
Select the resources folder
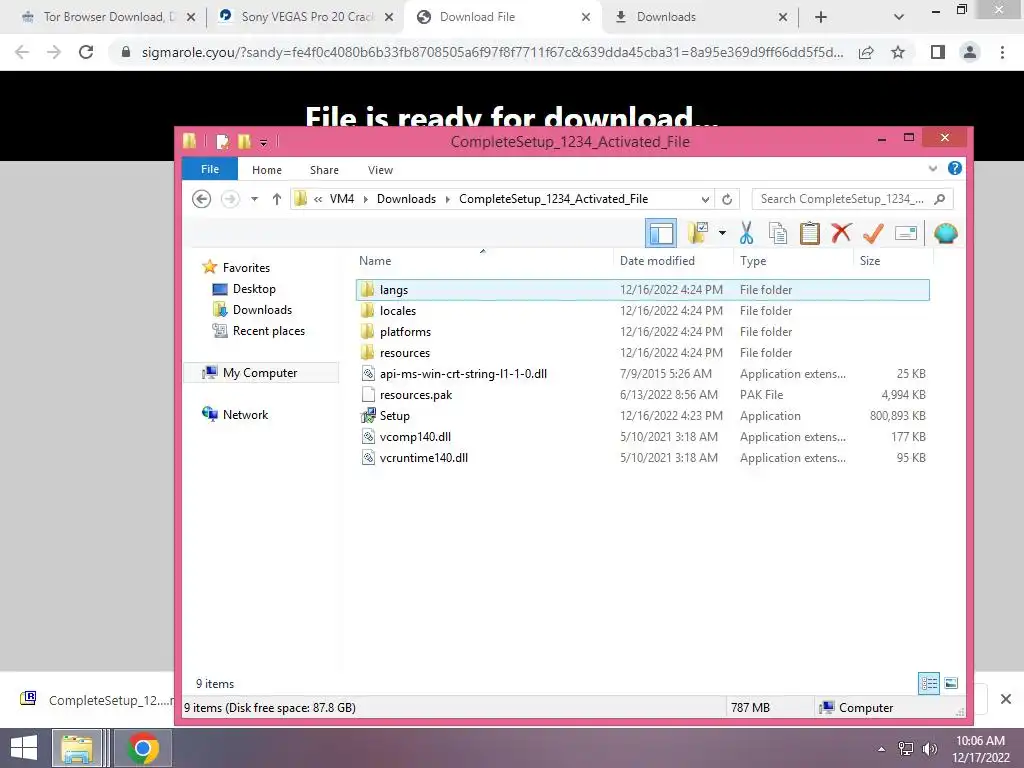(x=643, y=353)
